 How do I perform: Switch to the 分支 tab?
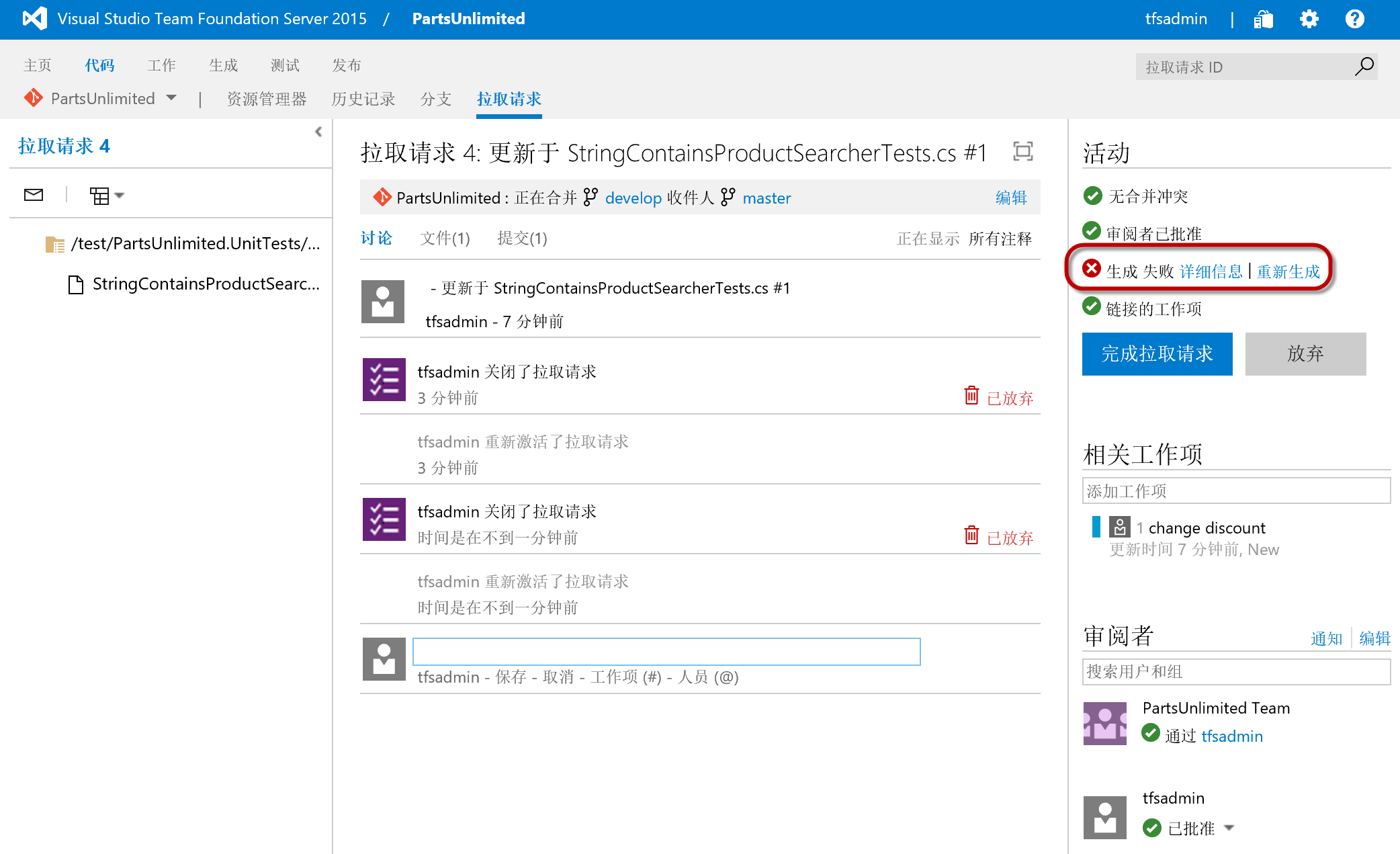point(436,99)
